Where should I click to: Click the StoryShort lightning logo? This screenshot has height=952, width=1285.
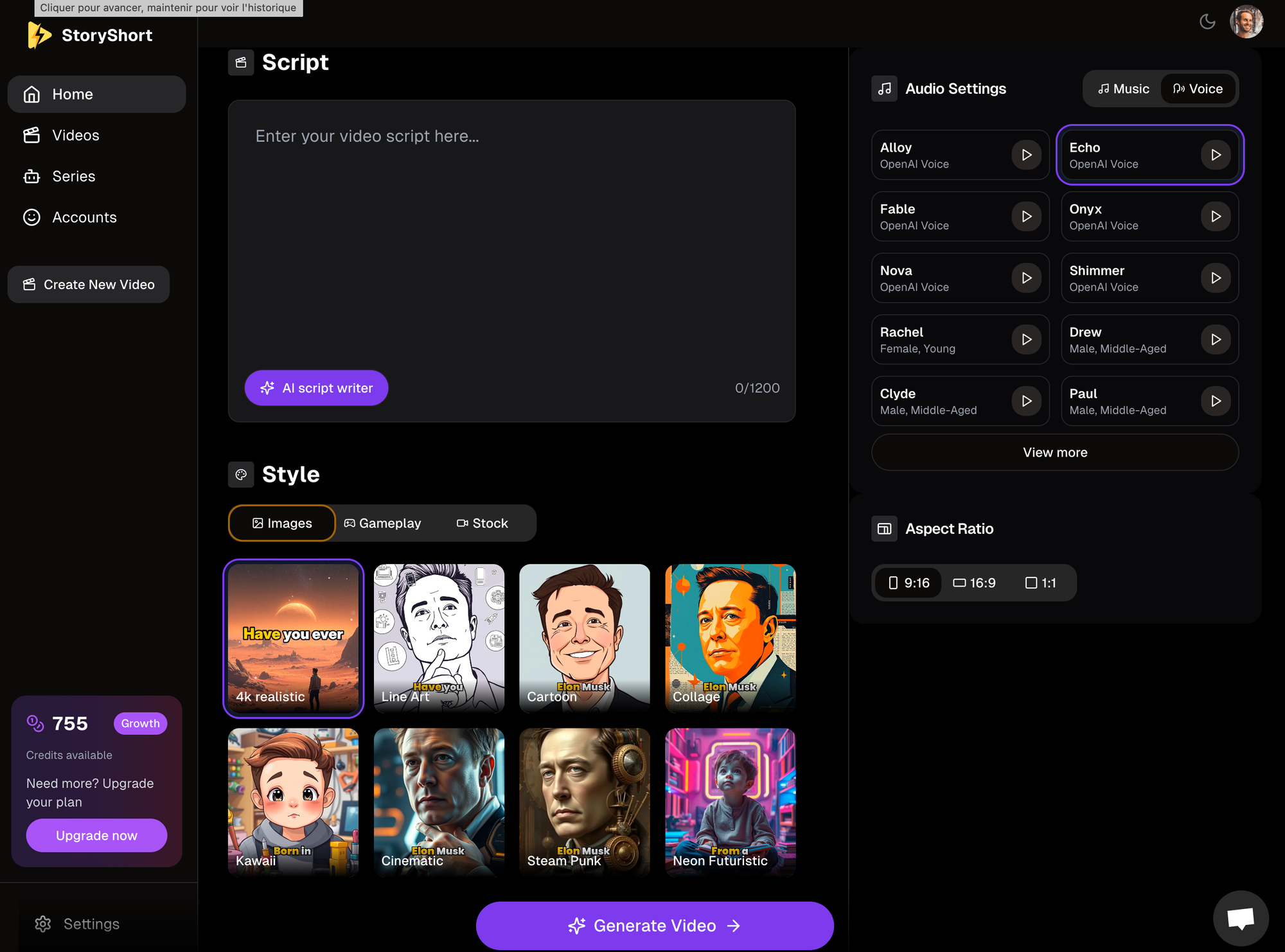[x=39, y=35]
